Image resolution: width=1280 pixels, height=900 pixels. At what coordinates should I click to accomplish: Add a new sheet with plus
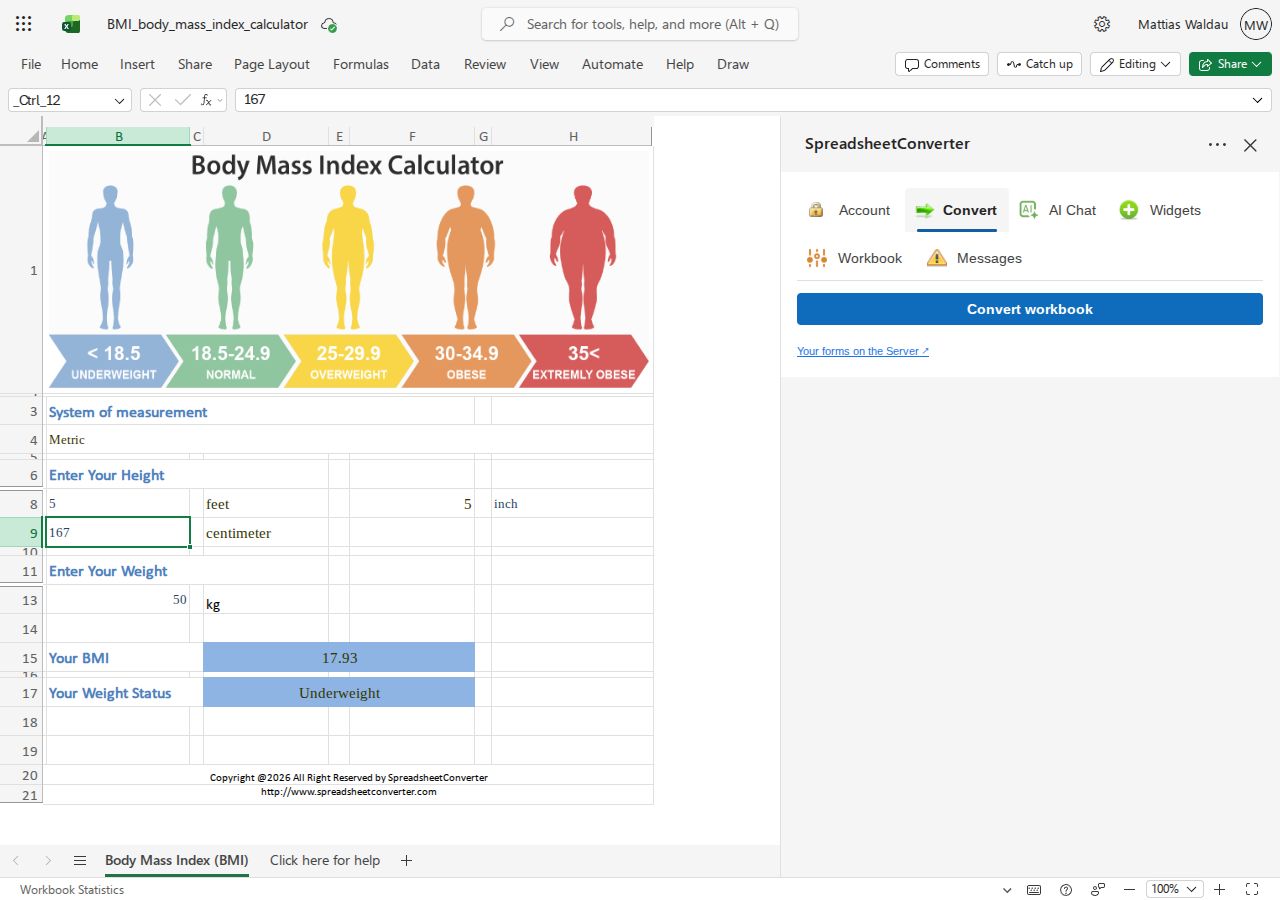pyautogui.click(x=406, y=860)
